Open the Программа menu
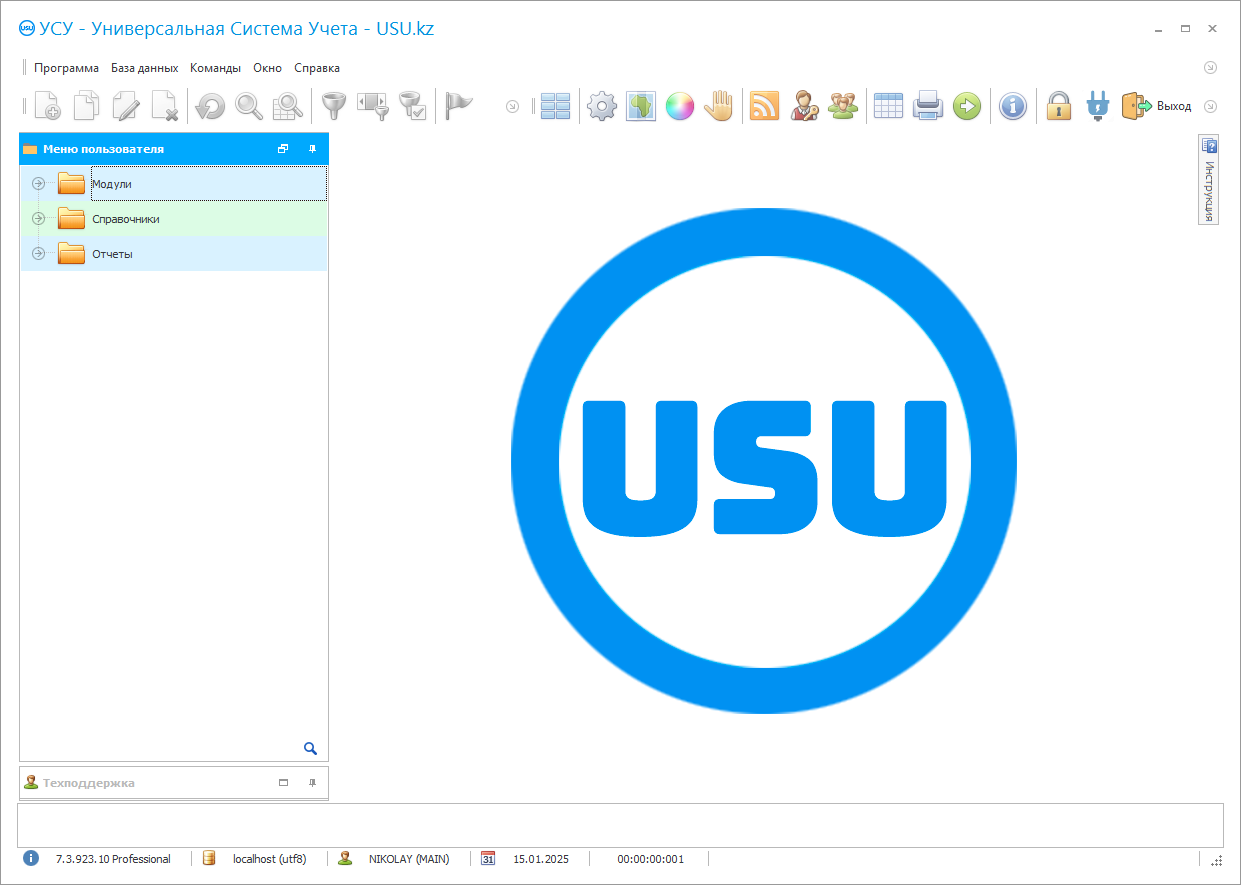The image size is (1241, 885). click(66, 68)
